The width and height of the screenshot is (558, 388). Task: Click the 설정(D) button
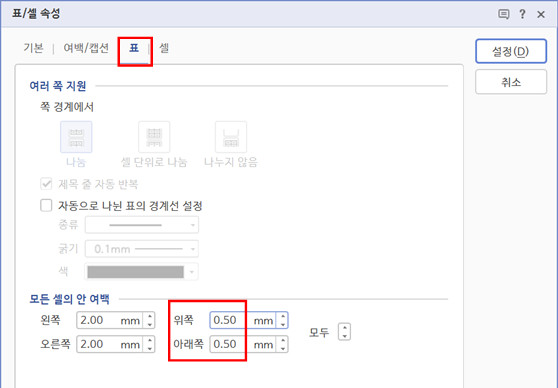coord(511,51)
